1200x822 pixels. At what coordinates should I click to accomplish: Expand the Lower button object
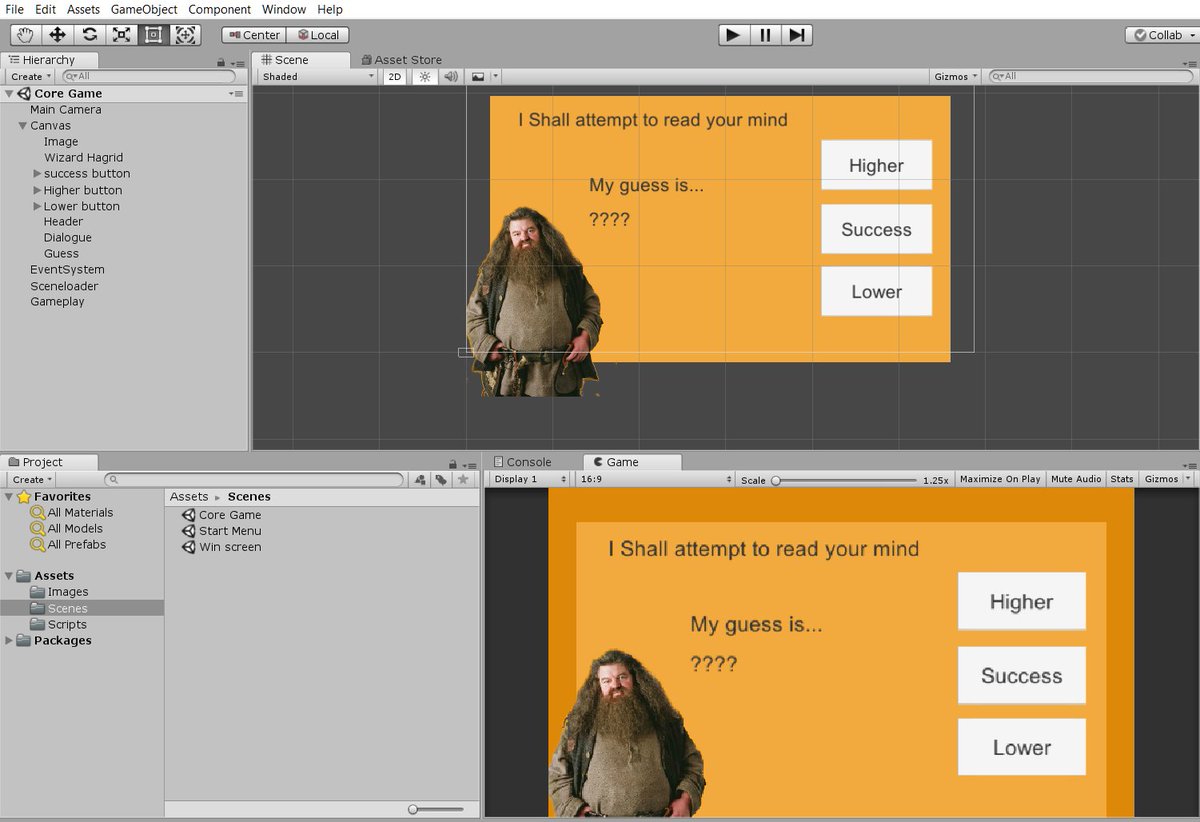pyautogui.click(x=37, y=206)
